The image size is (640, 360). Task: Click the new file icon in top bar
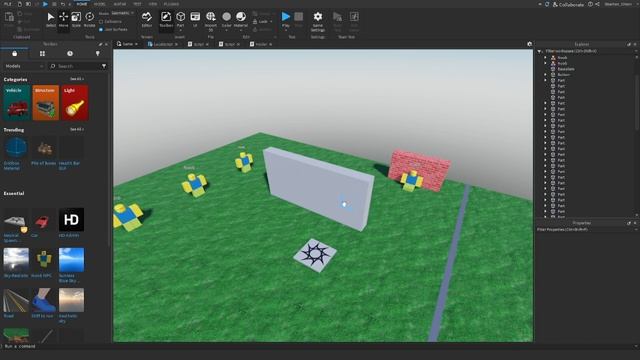click(x=20, y=4)
